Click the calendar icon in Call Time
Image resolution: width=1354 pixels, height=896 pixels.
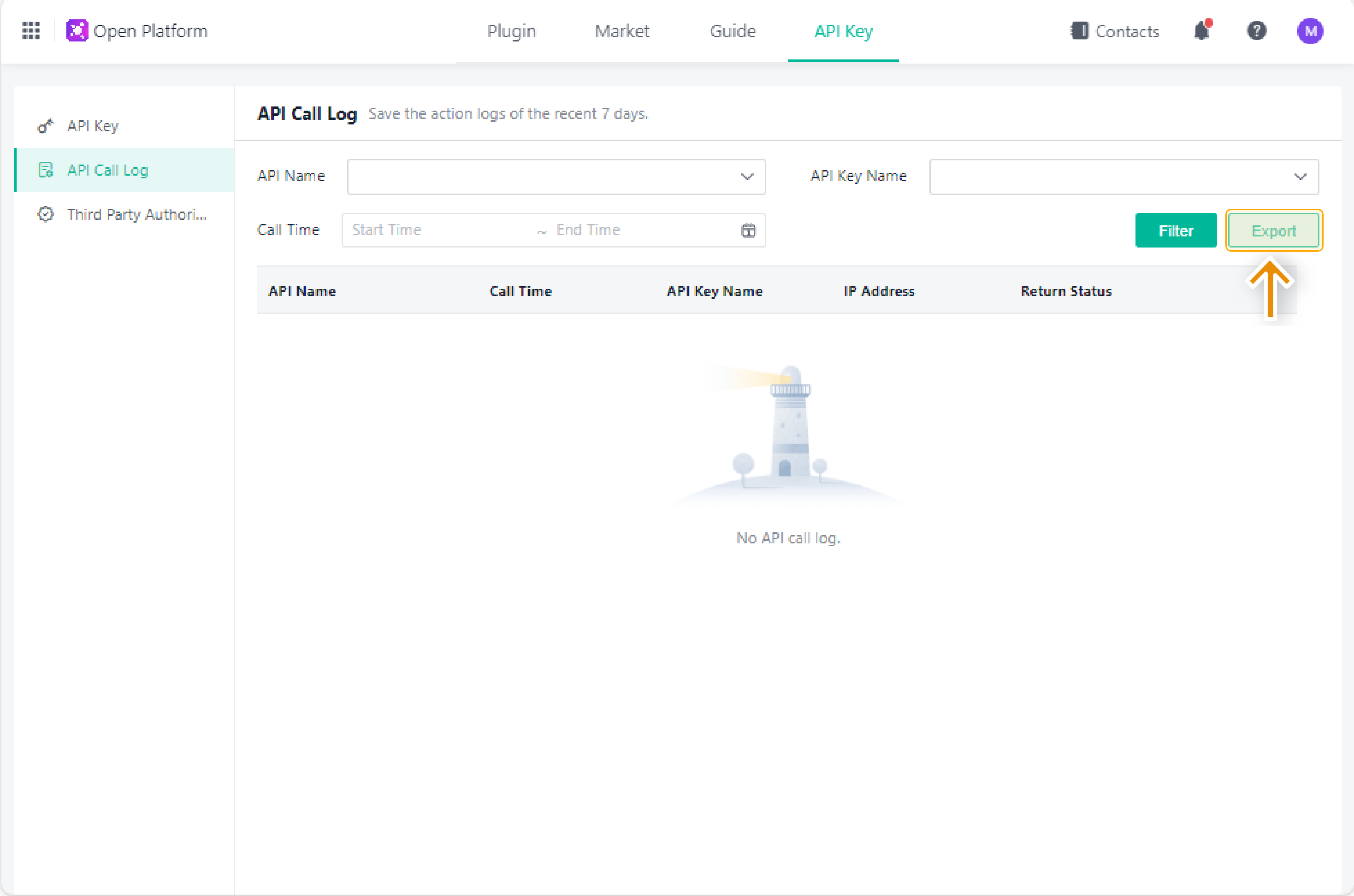pyautogui.click(x=748, y=230)
